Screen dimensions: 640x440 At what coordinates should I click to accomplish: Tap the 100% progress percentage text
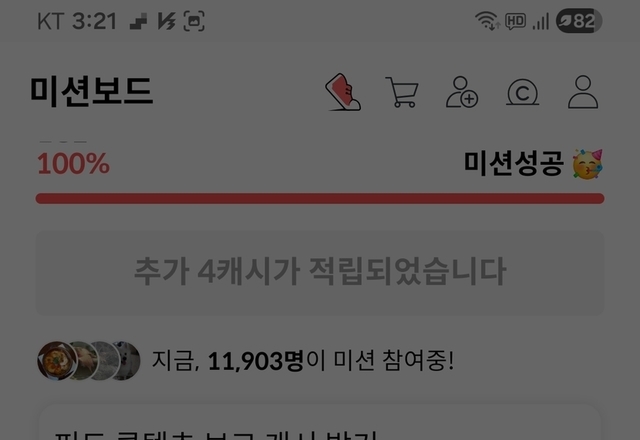point(73,164)
